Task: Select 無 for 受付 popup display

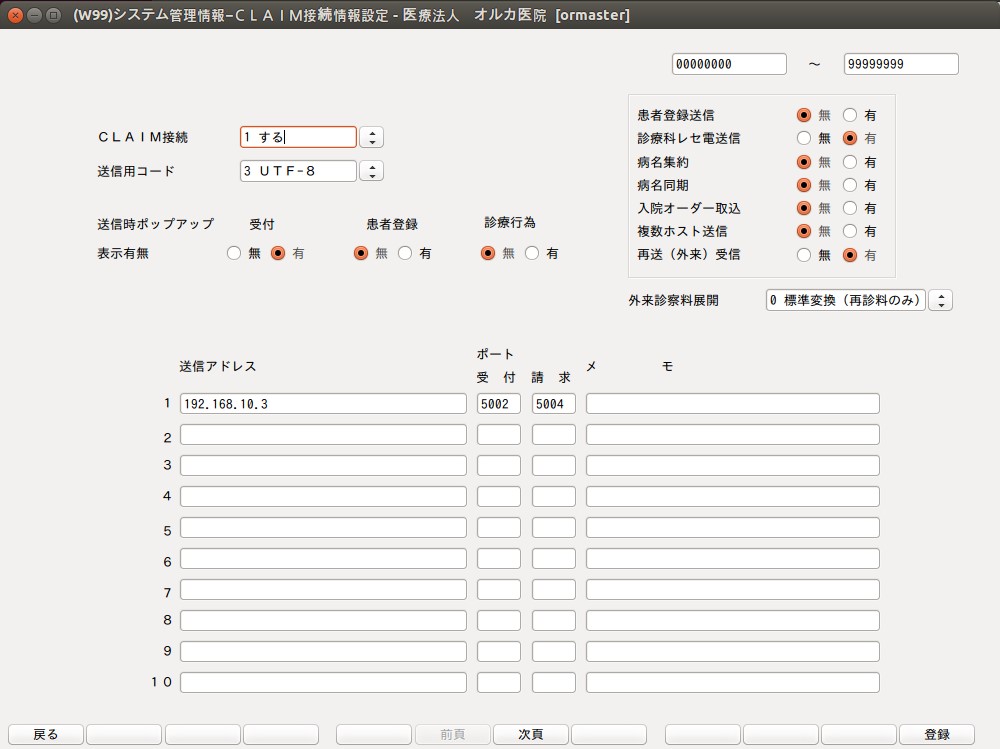Action: click(233, 253)
